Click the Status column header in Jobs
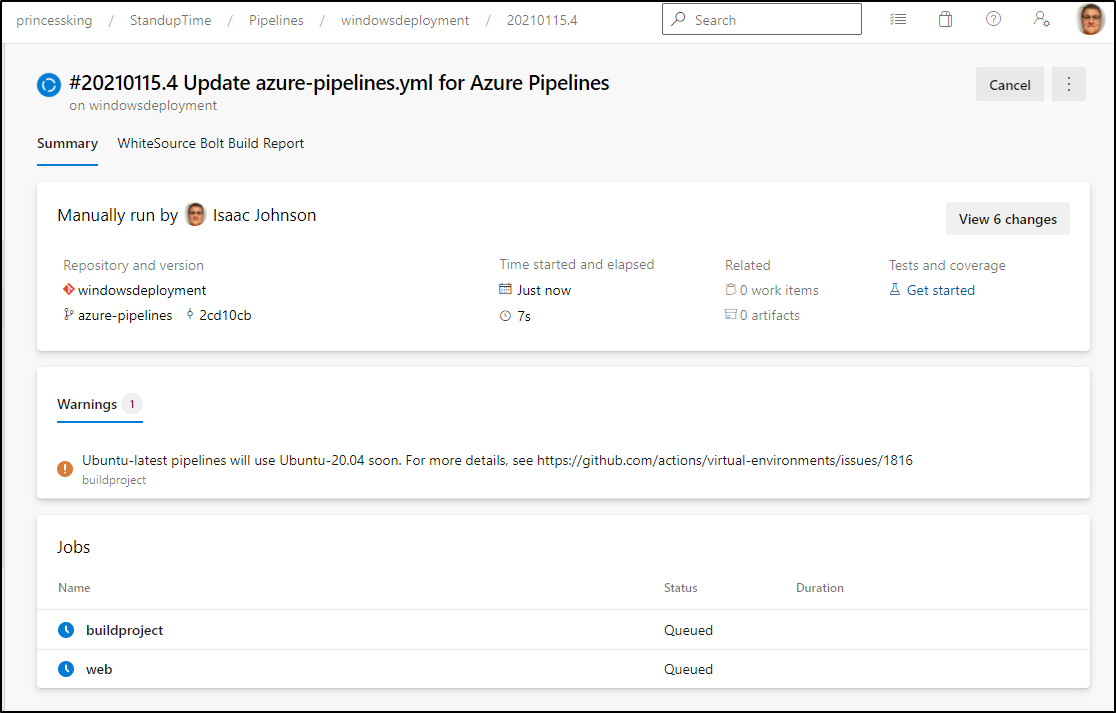 click(x=680, y=588)
